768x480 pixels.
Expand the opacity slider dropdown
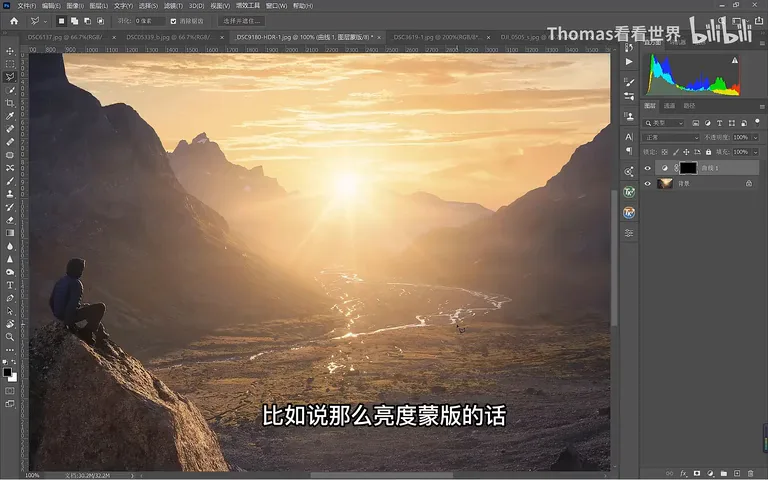(755, 138)
